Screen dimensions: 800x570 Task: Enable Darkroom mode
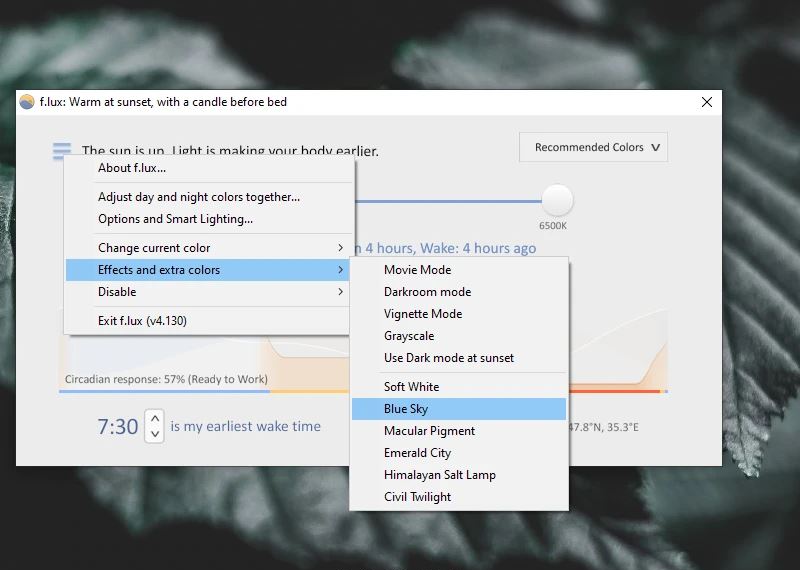pyautogui.click(x=459, y=292)
